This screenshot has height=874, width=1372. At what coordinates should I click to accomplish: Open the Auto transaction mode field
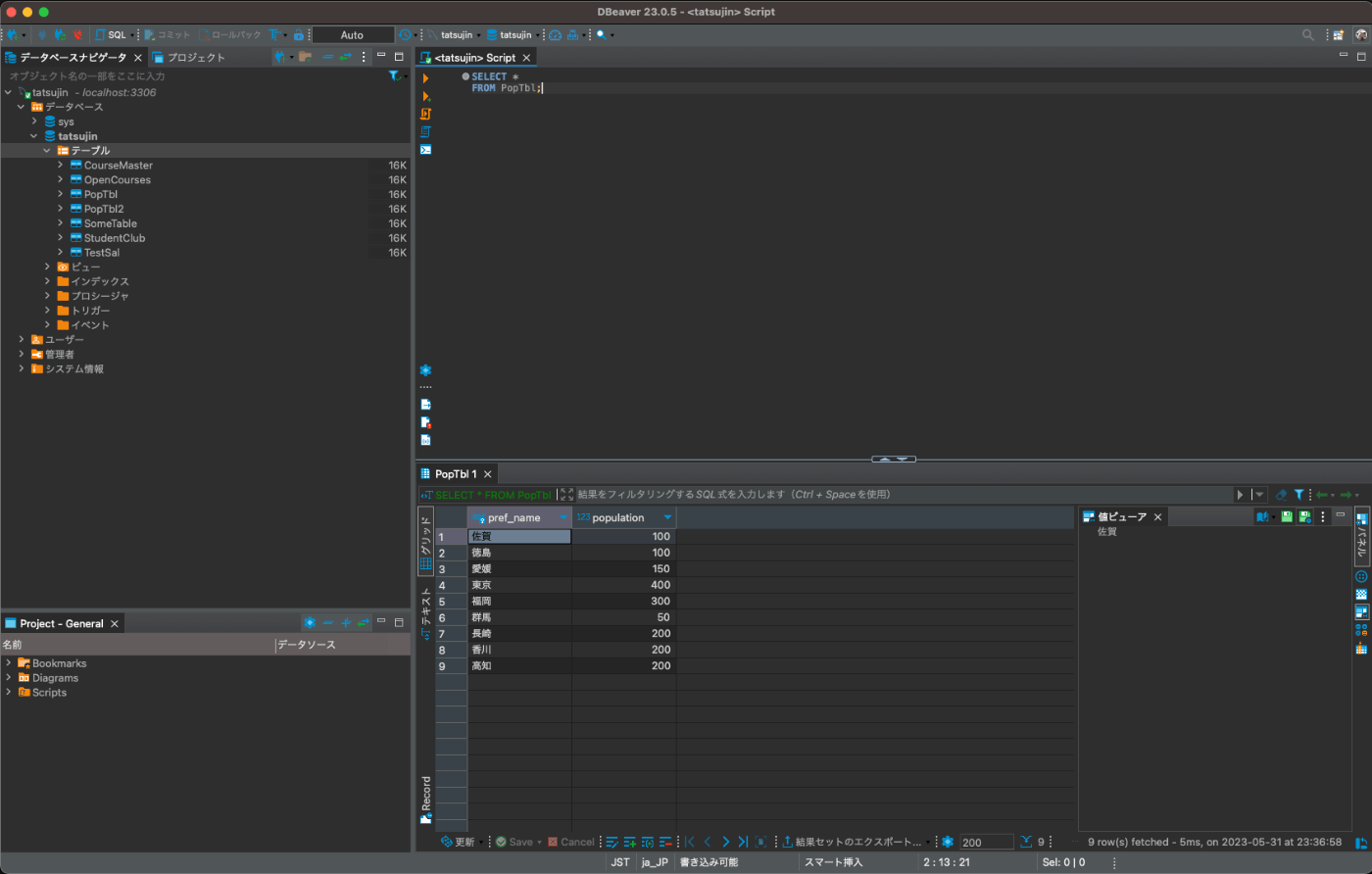(x=352, y=34)
